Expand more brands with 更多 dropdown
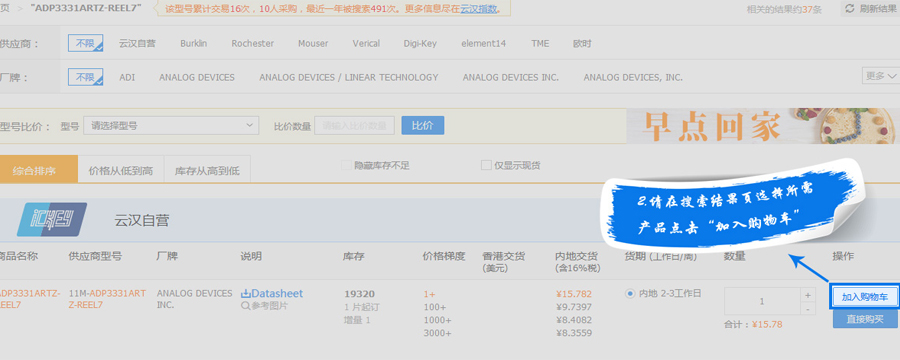Viewport: 900px width, 360px height. tap(880, 76)
